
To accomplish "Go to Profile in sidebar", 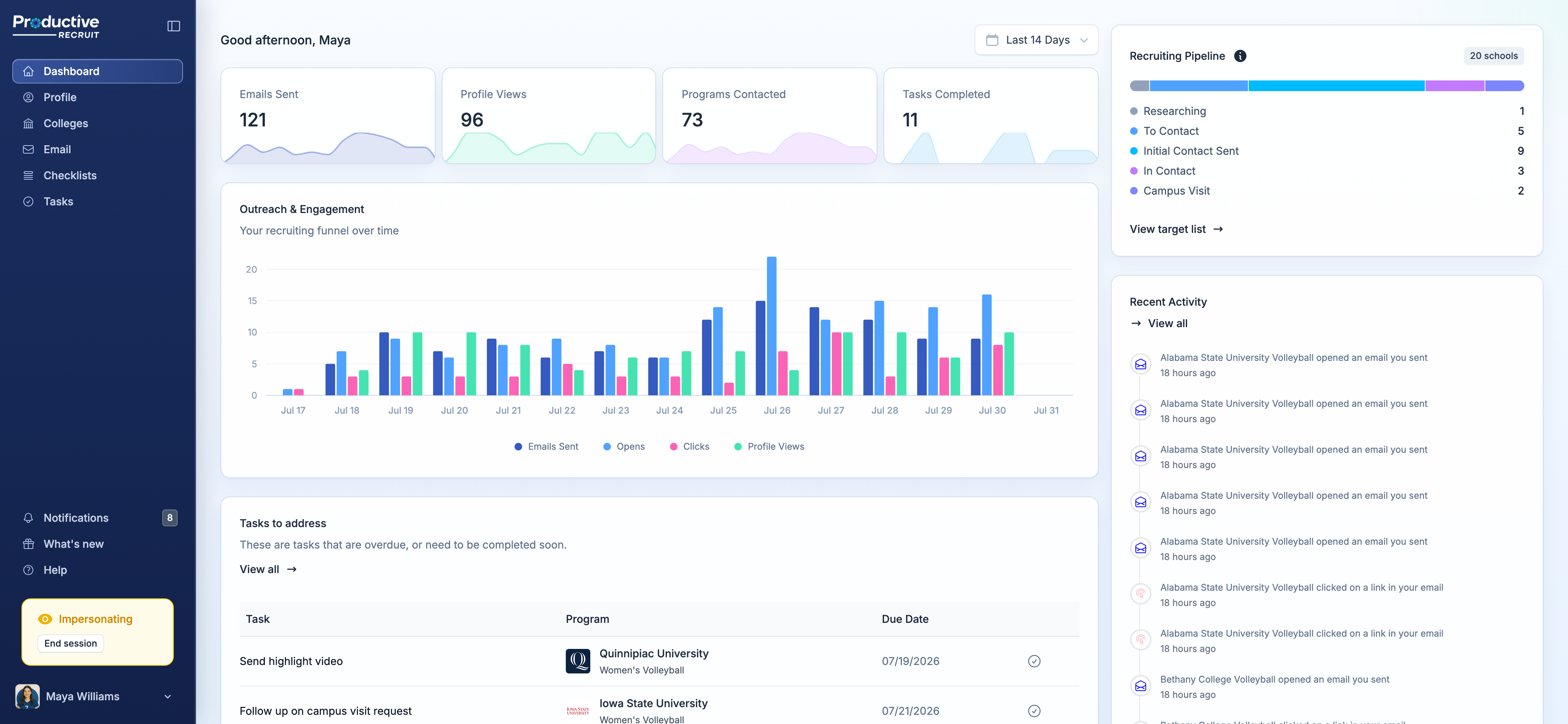I will (x=97, y=97).
